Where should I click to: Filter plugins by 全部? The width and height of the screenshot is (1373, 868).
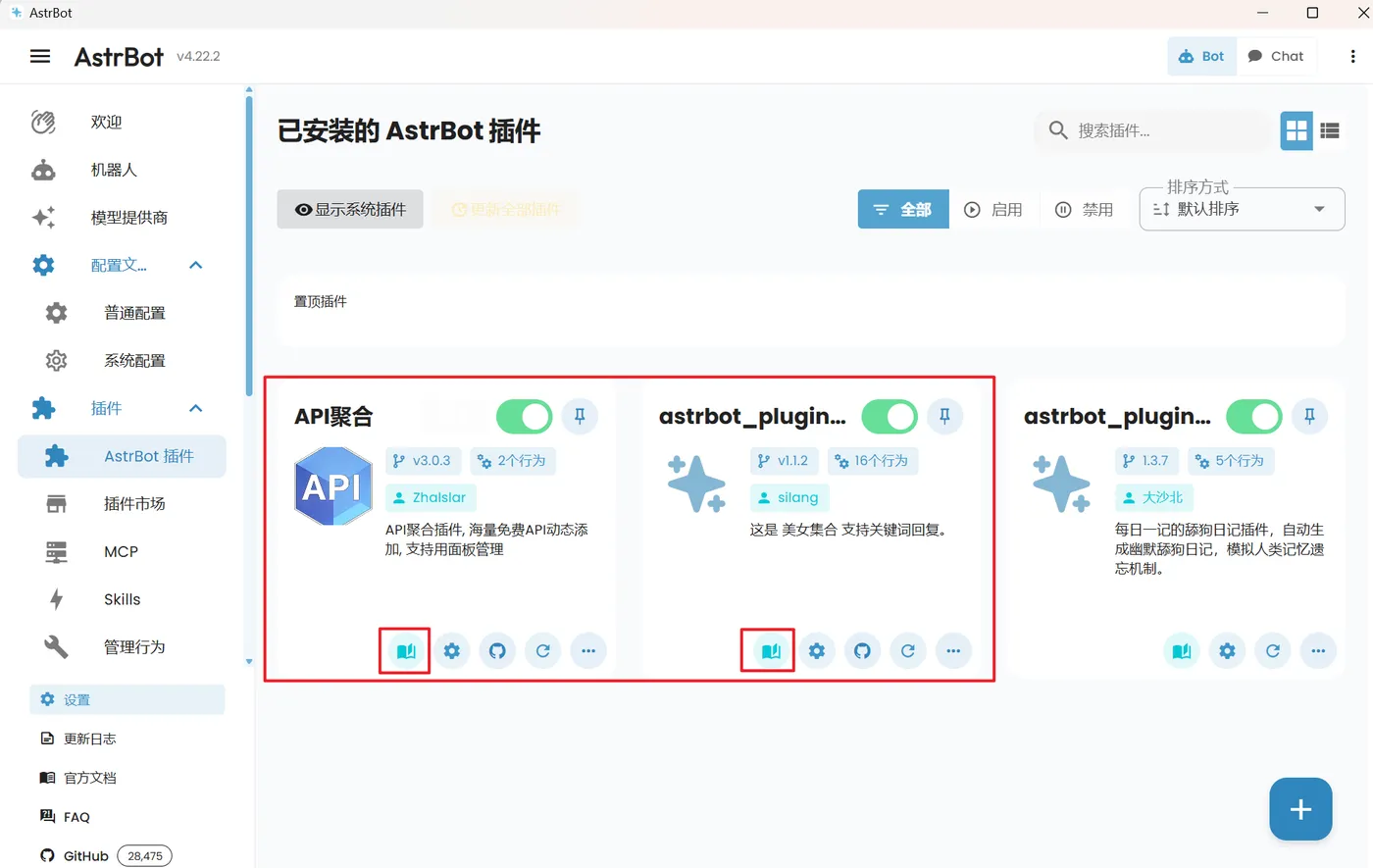coord(903,209)
